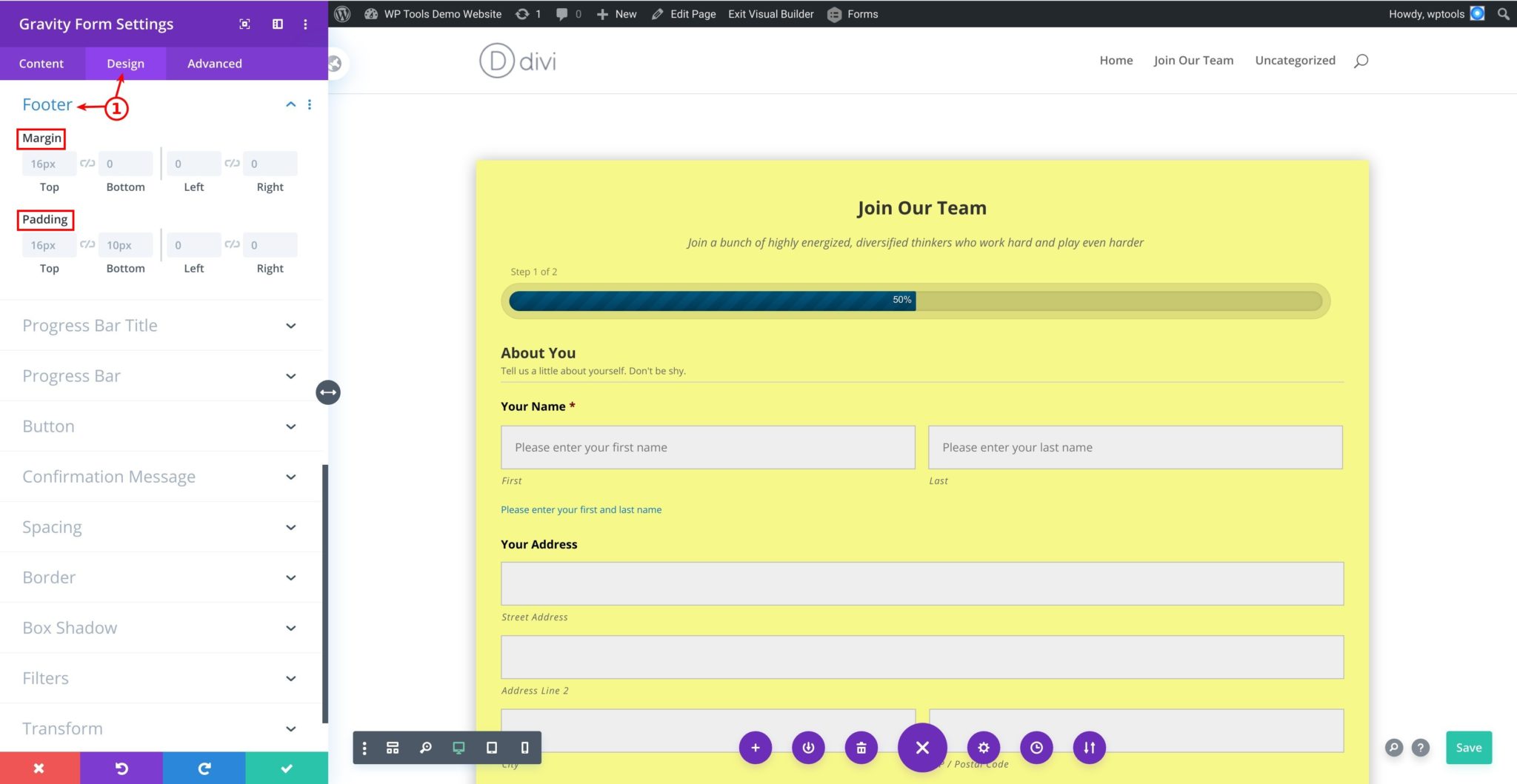The width and height of the screenshot is (1517, 784).
Task: Click the expand modal fullscreen icon
Action: click(x=244, y=24)
